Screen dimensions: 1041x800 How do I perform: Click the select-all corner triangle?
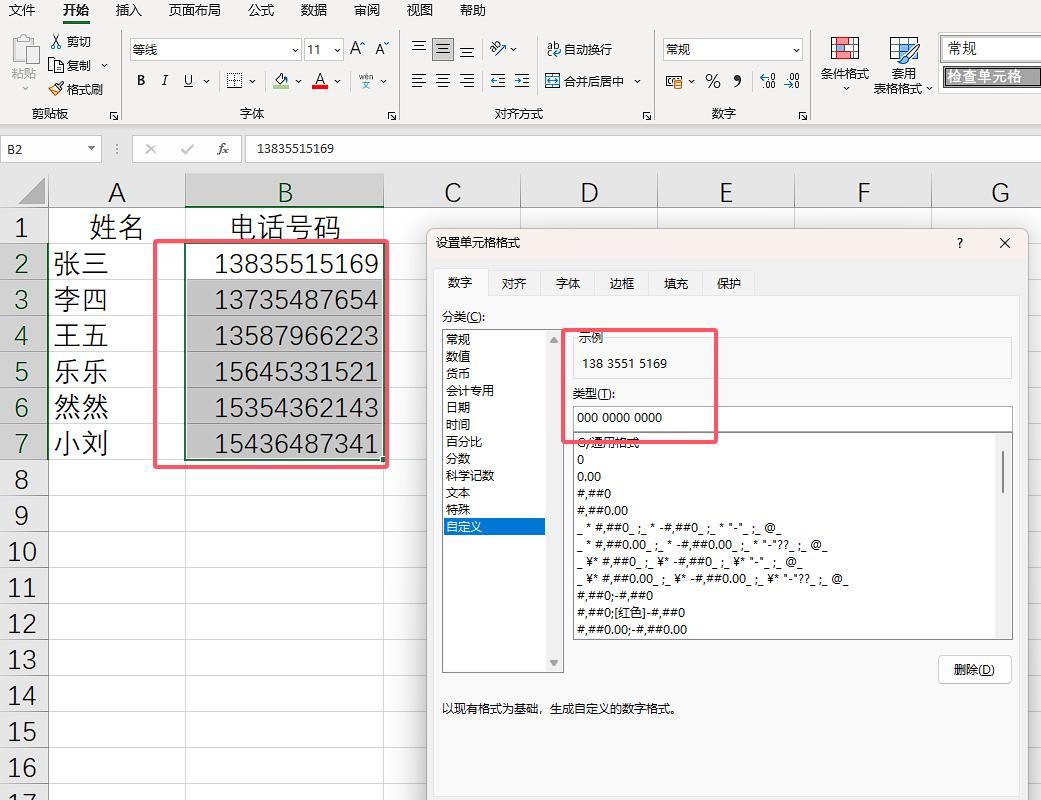click(32, 191)
